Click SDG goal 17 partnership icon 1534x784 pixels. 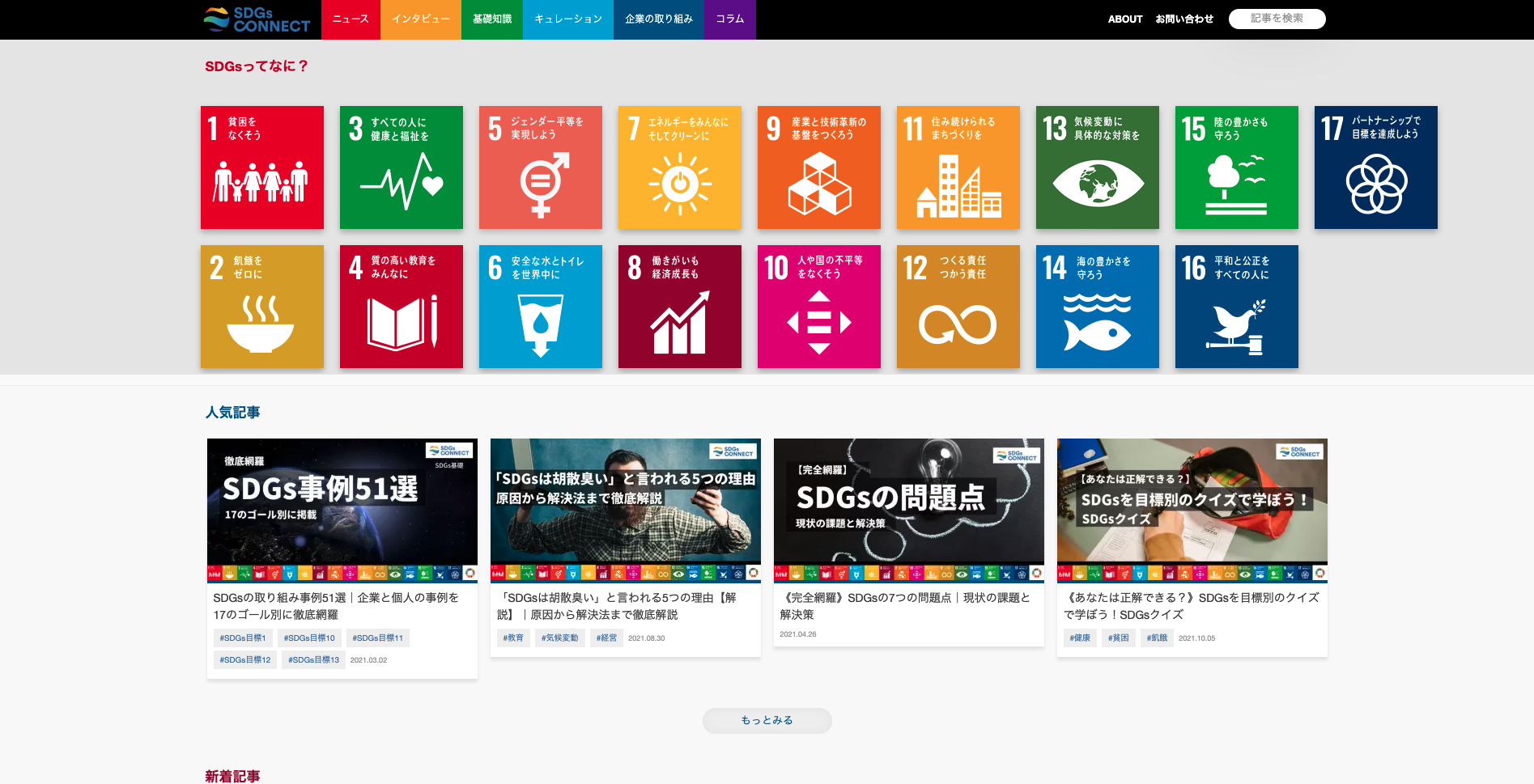(1375, 167)
